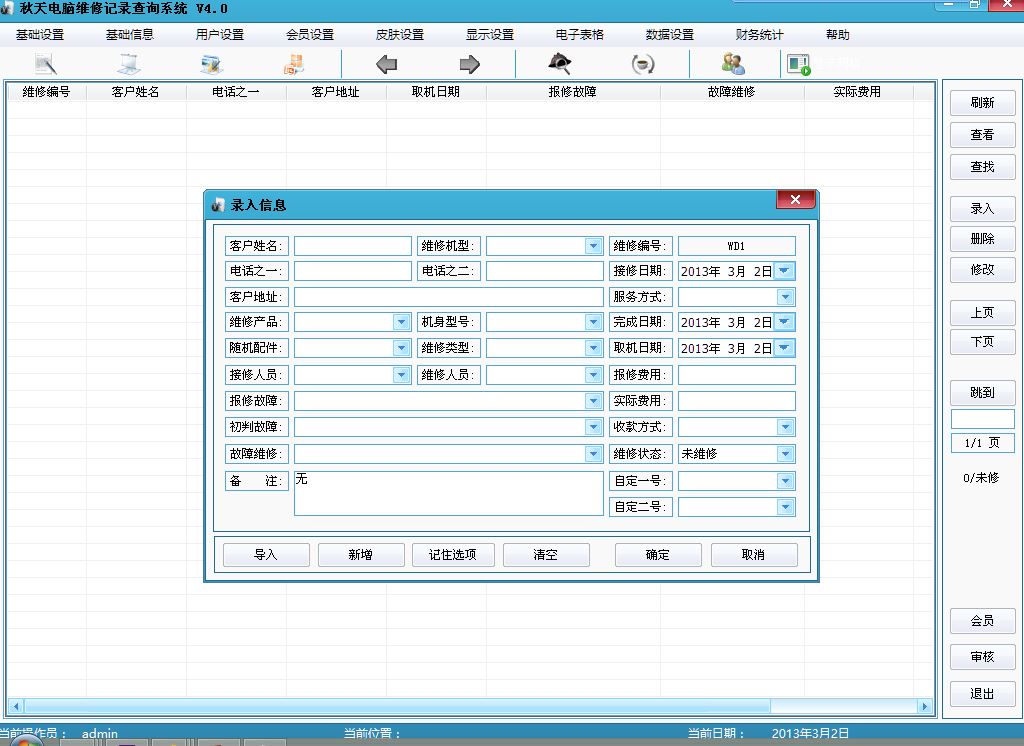This screenshot has width=1024, height=746.
Task: Focus the 客户姓名 input field
Action: point(353,246)
